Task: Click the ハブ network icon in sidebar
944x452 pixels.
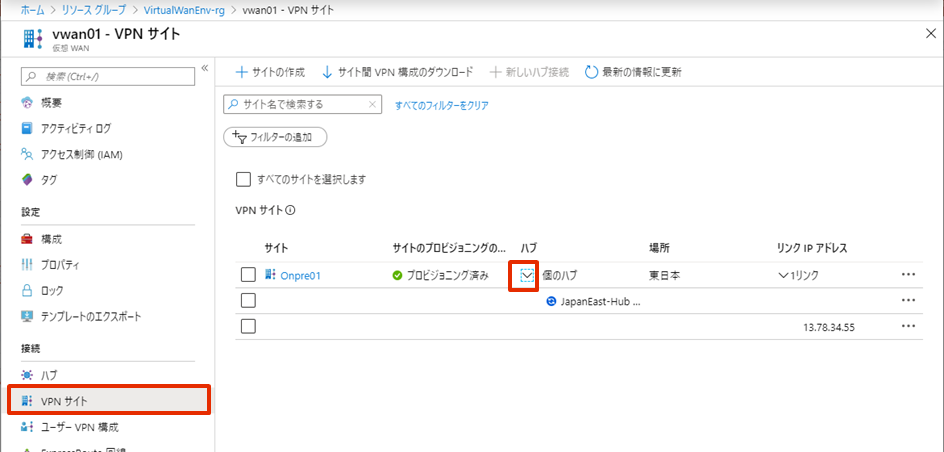Action: 26,376
